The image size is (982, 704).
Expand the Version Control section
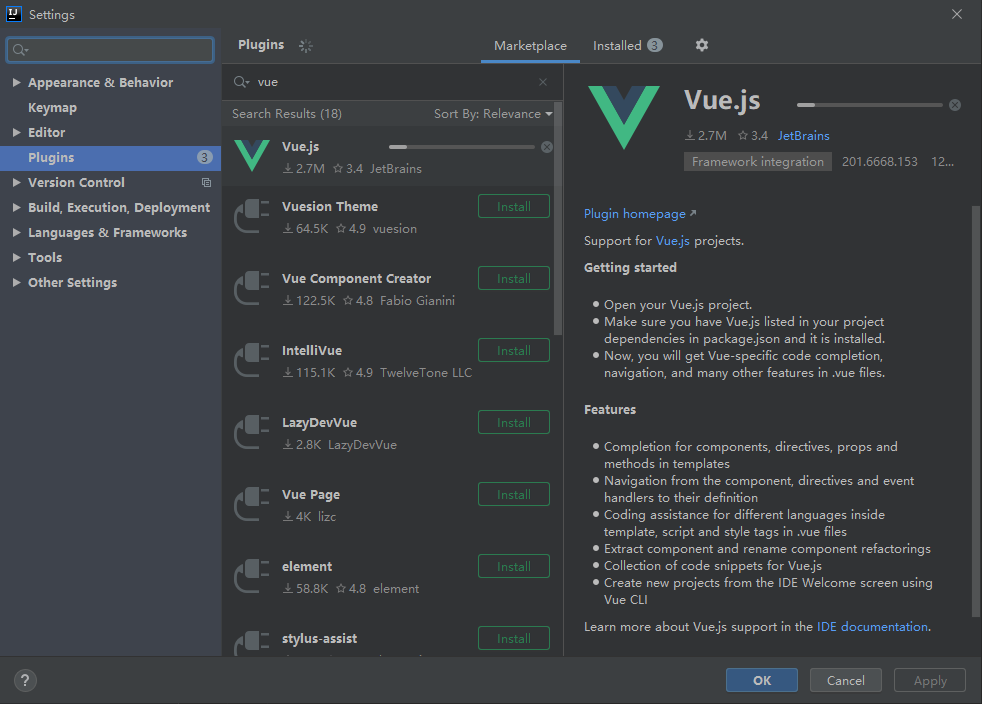17,182
